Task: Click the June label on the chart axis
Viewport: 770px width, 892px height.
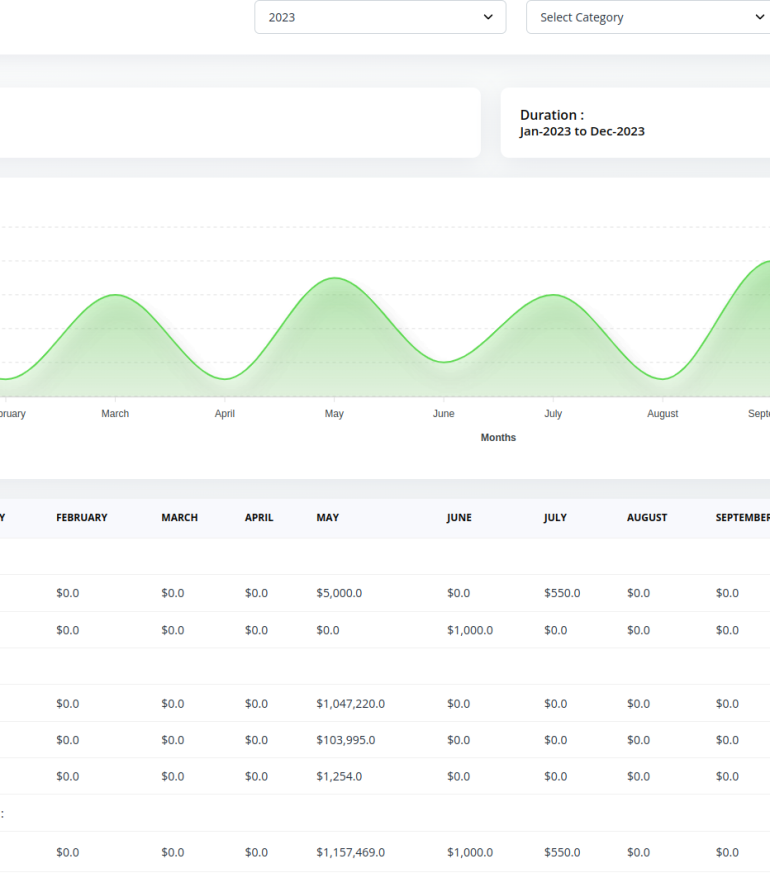Action: click(x=443, y=414)
